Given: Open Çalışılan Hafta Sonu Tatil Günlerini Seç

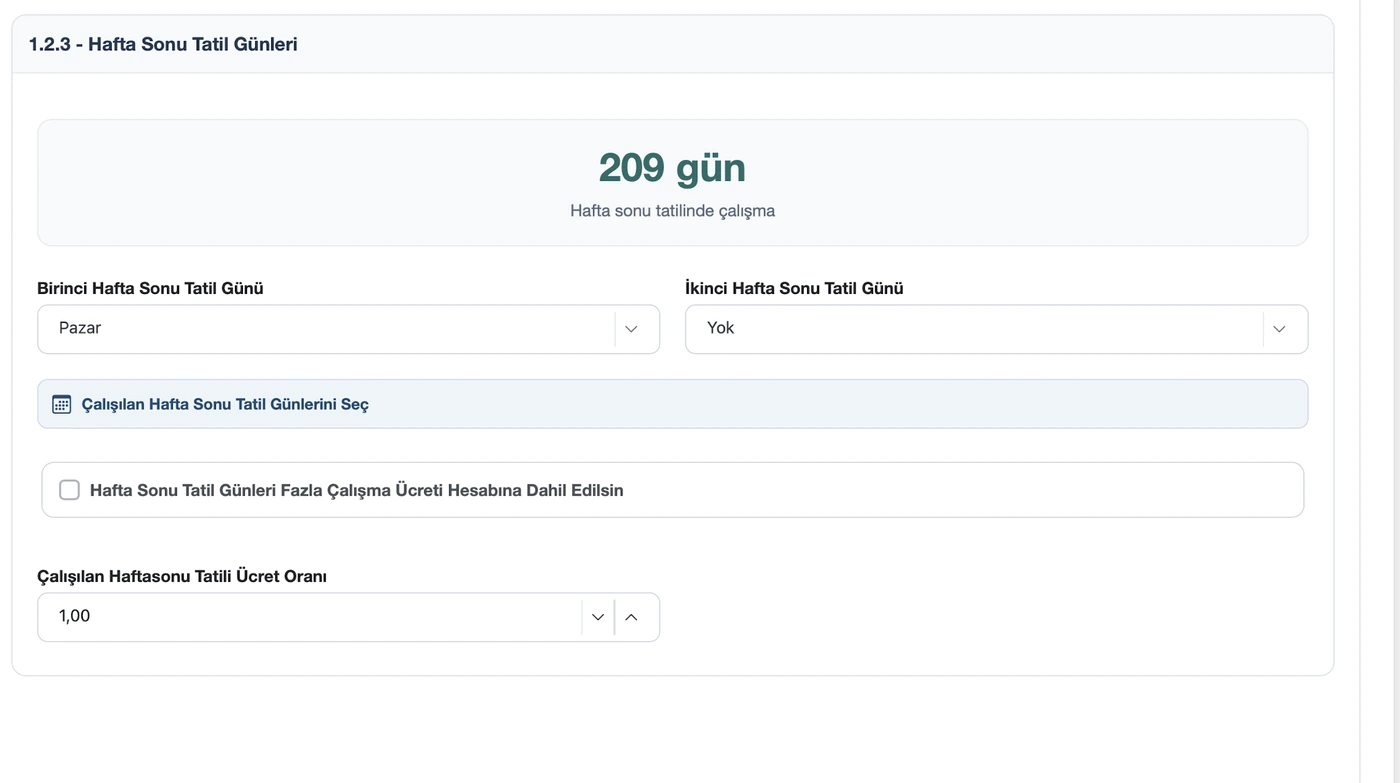Looking at the screenshot, I should 672,404.
